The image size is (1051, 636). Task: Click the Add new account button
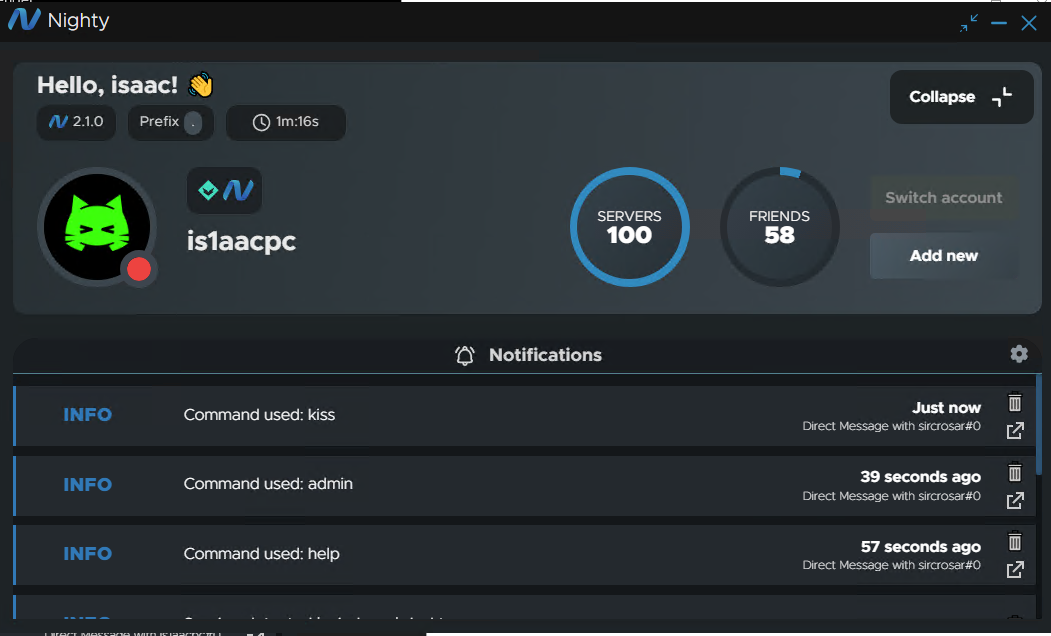point(943,256)
